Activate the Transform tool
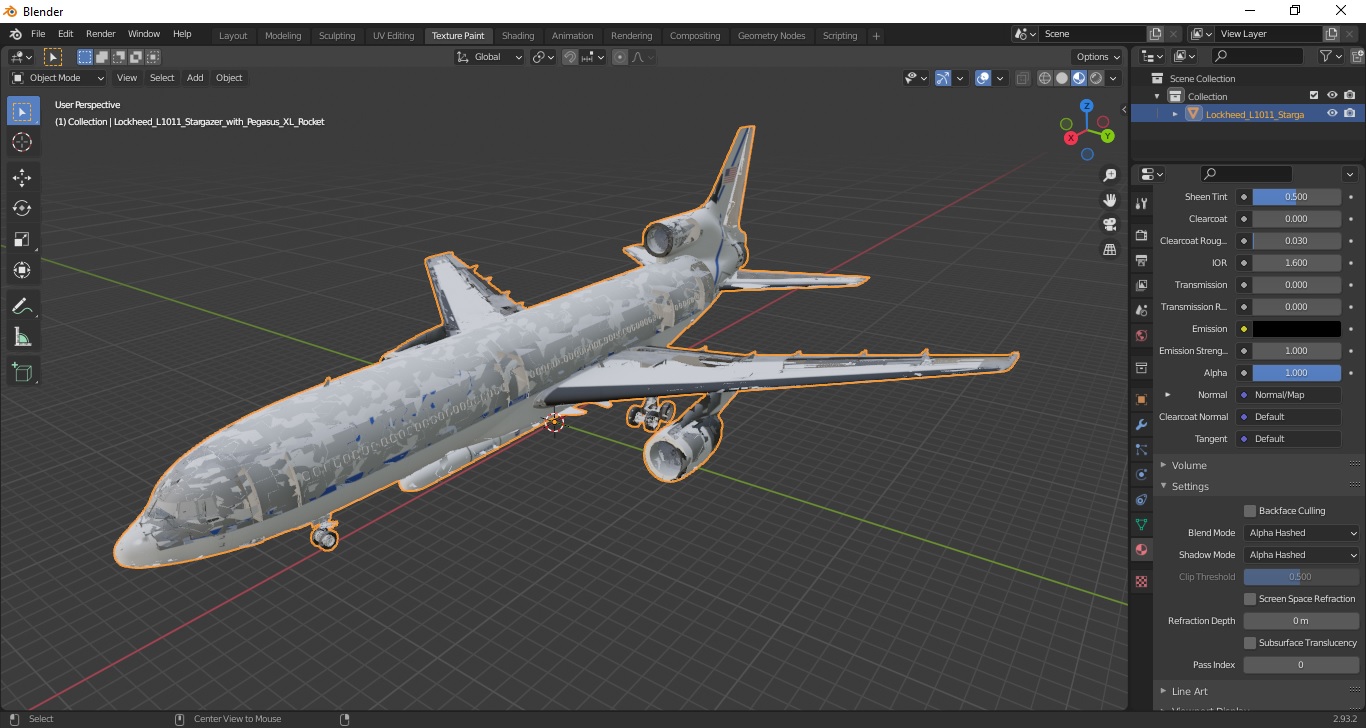This screenshot has height=728, width=1366. [x=22, y=270]
